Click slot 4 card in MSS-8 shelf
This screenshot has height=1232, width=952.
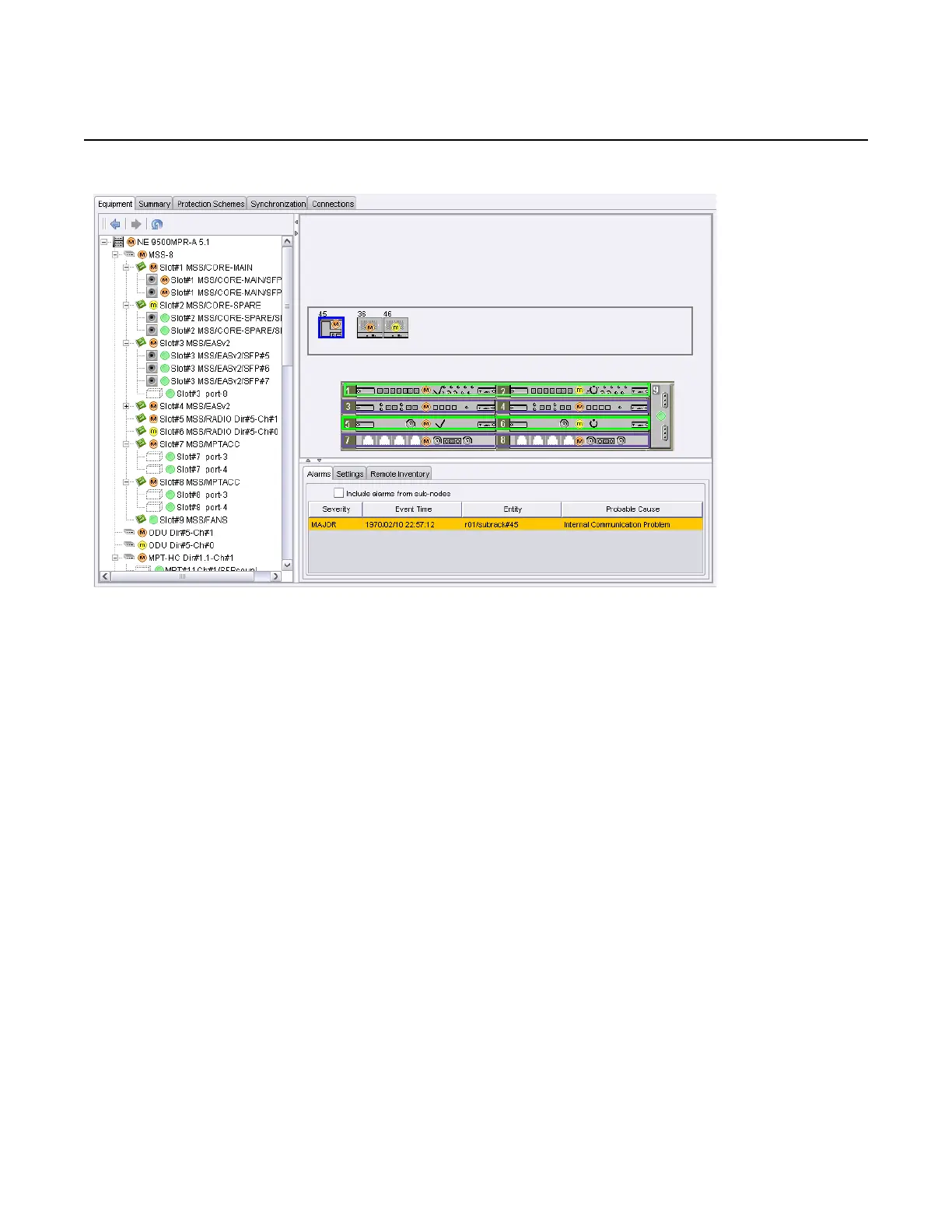573,407
